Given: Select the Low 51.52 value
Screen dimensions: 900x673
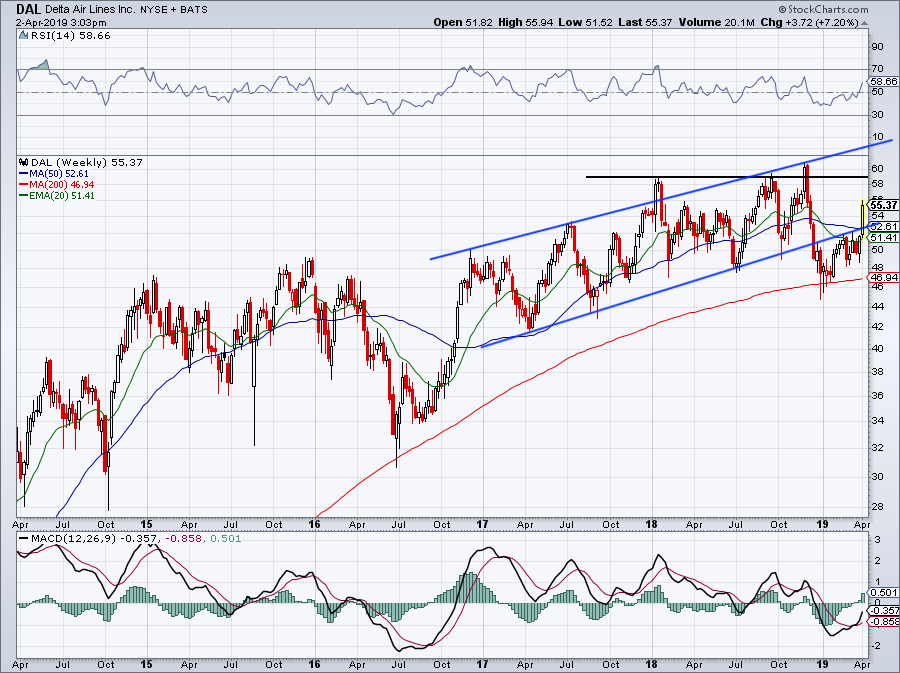Looking at the screenshot, I should pyautogui.click(x=585, y=22).
